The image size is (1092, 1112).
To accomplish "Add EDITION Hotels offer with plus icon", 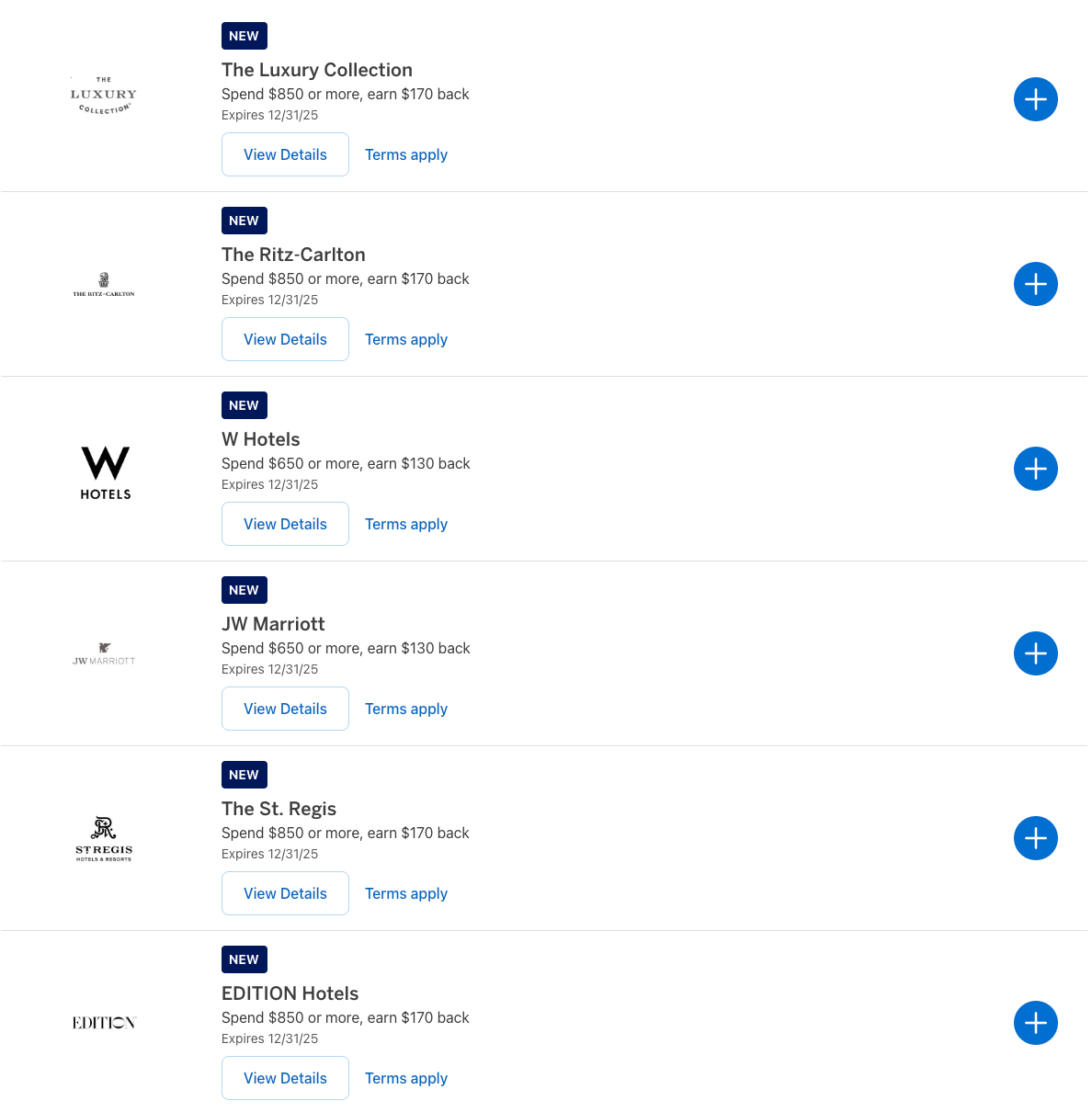I will point(1035,1023).
